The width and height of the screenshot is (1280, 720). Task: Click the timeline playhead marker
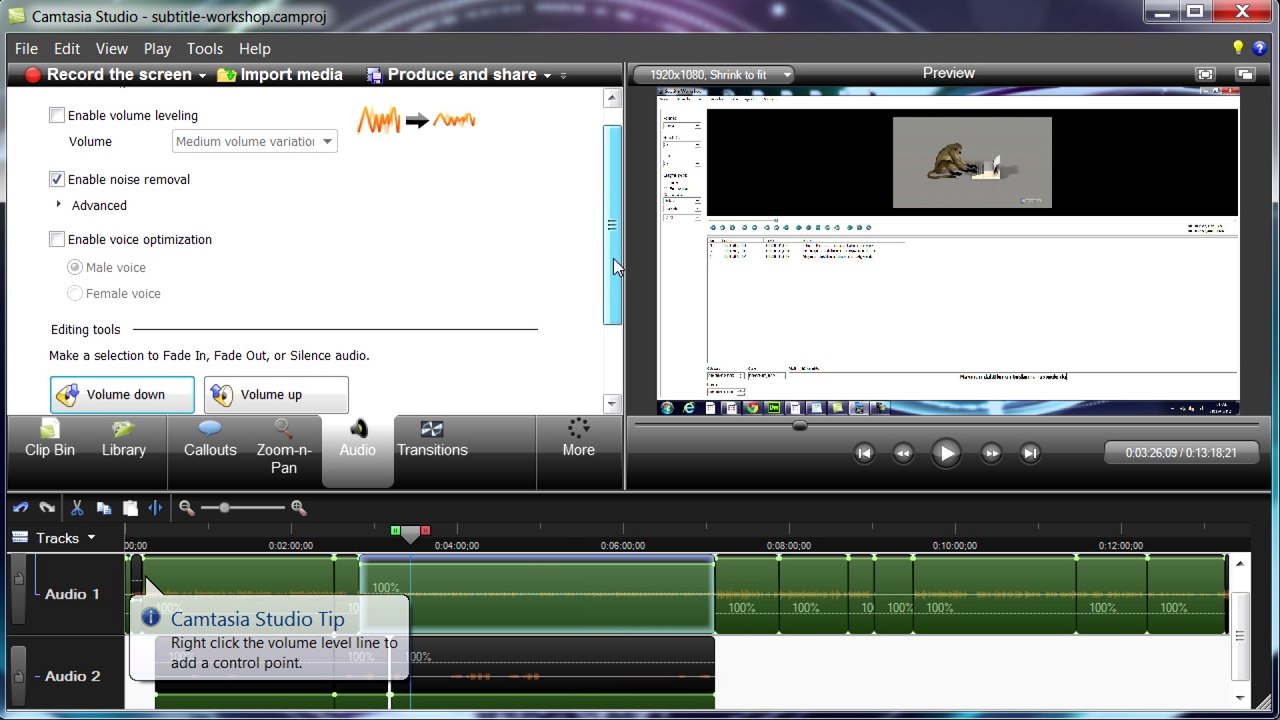pyautogui.click(x=410, y=535)
